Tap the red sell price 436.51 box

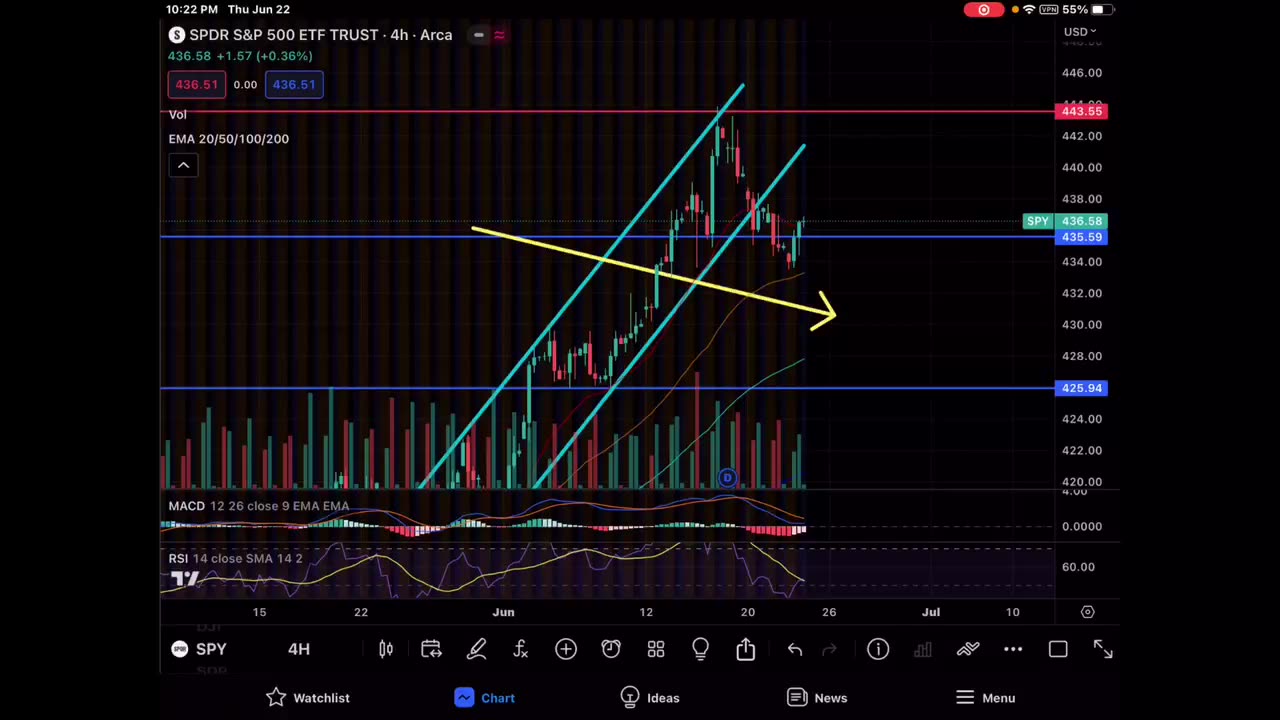click(x=196, y=84)
